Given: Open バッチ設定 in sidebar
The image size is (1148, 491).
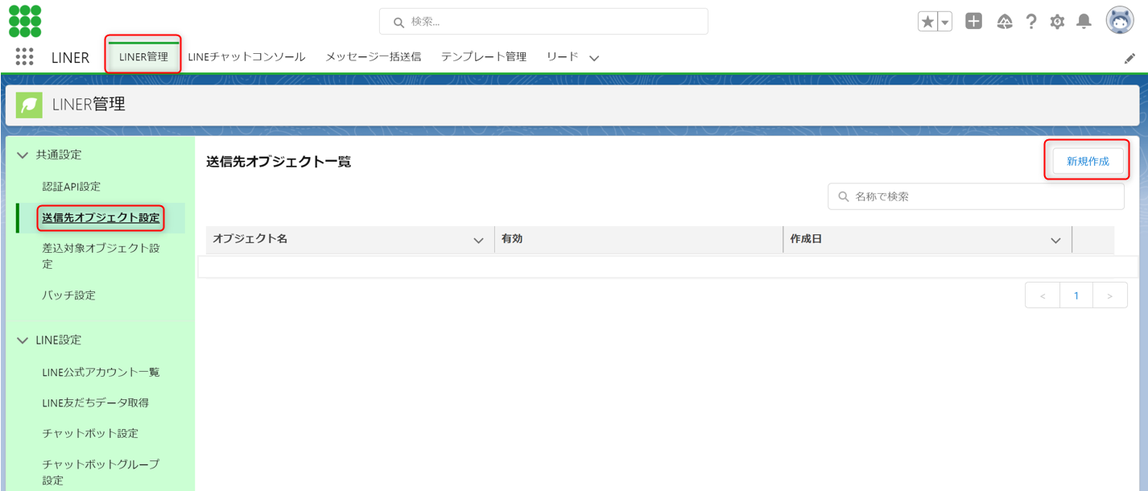Looking at the screenshot, I should tap(69, 296).
